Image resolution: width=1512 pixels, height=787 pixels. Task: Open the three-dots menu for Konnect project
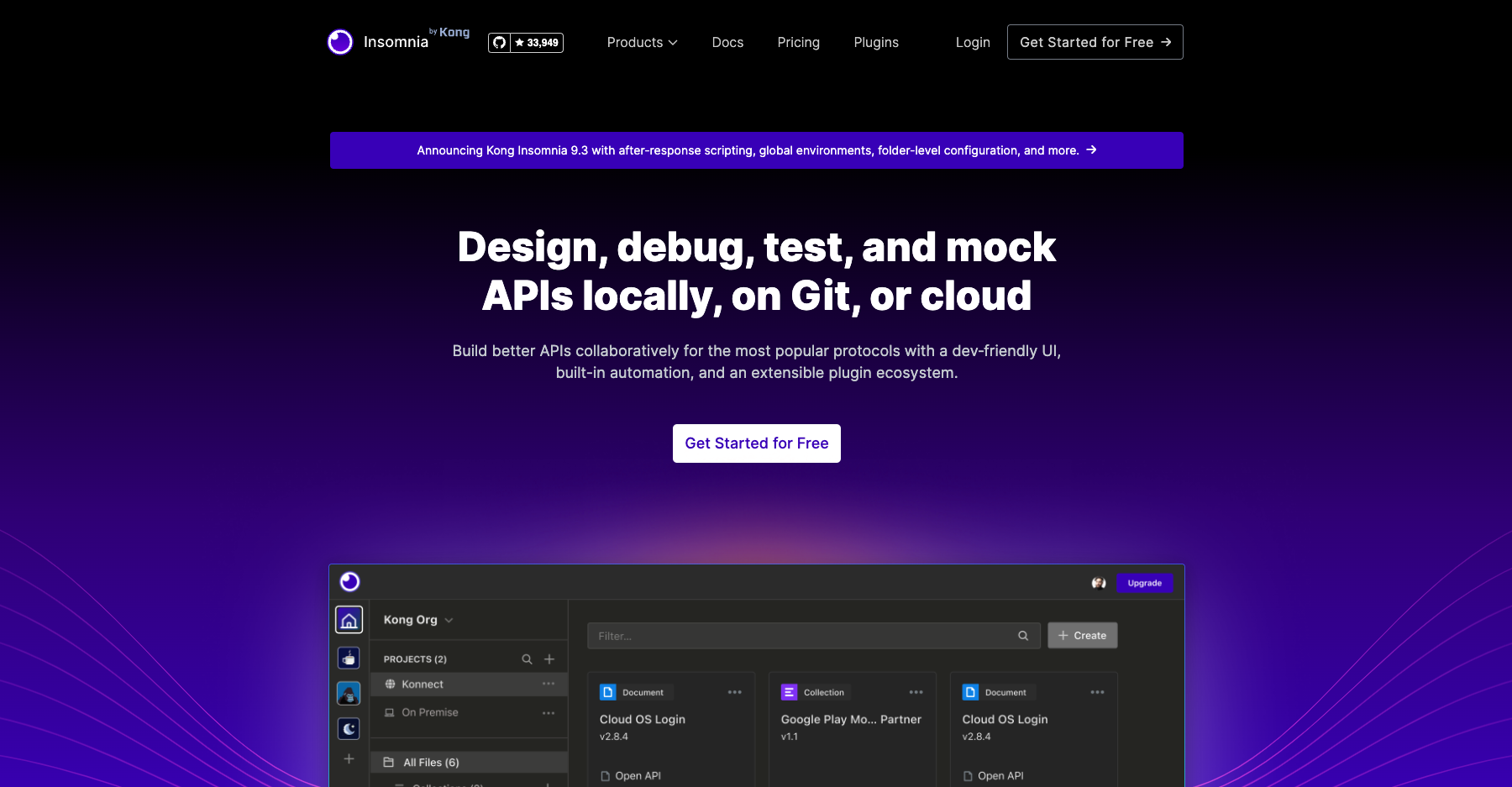pos(549,685)
